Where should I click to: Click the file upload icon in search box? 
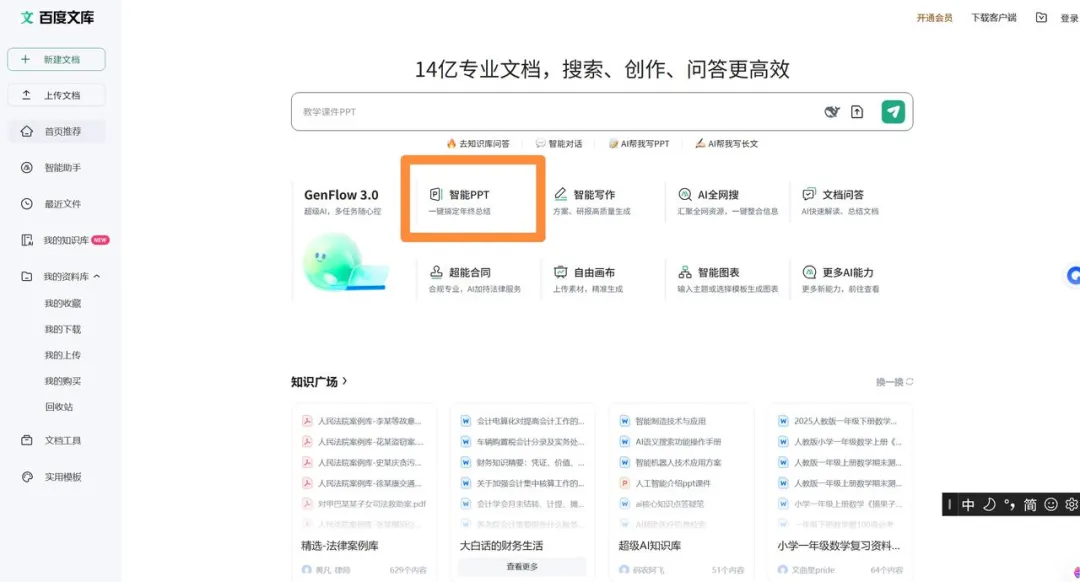(857, 112)
